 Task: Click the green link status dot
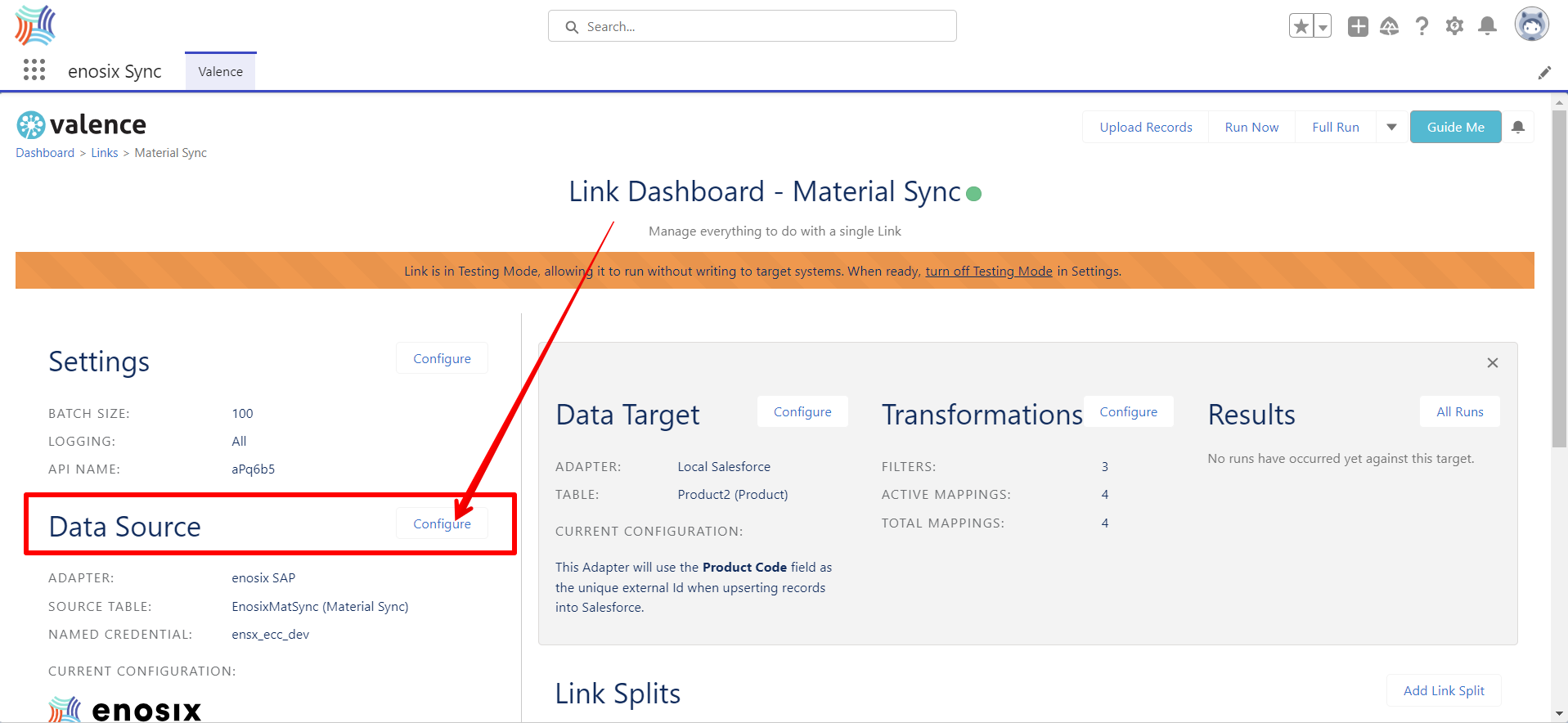coord(973,194)
